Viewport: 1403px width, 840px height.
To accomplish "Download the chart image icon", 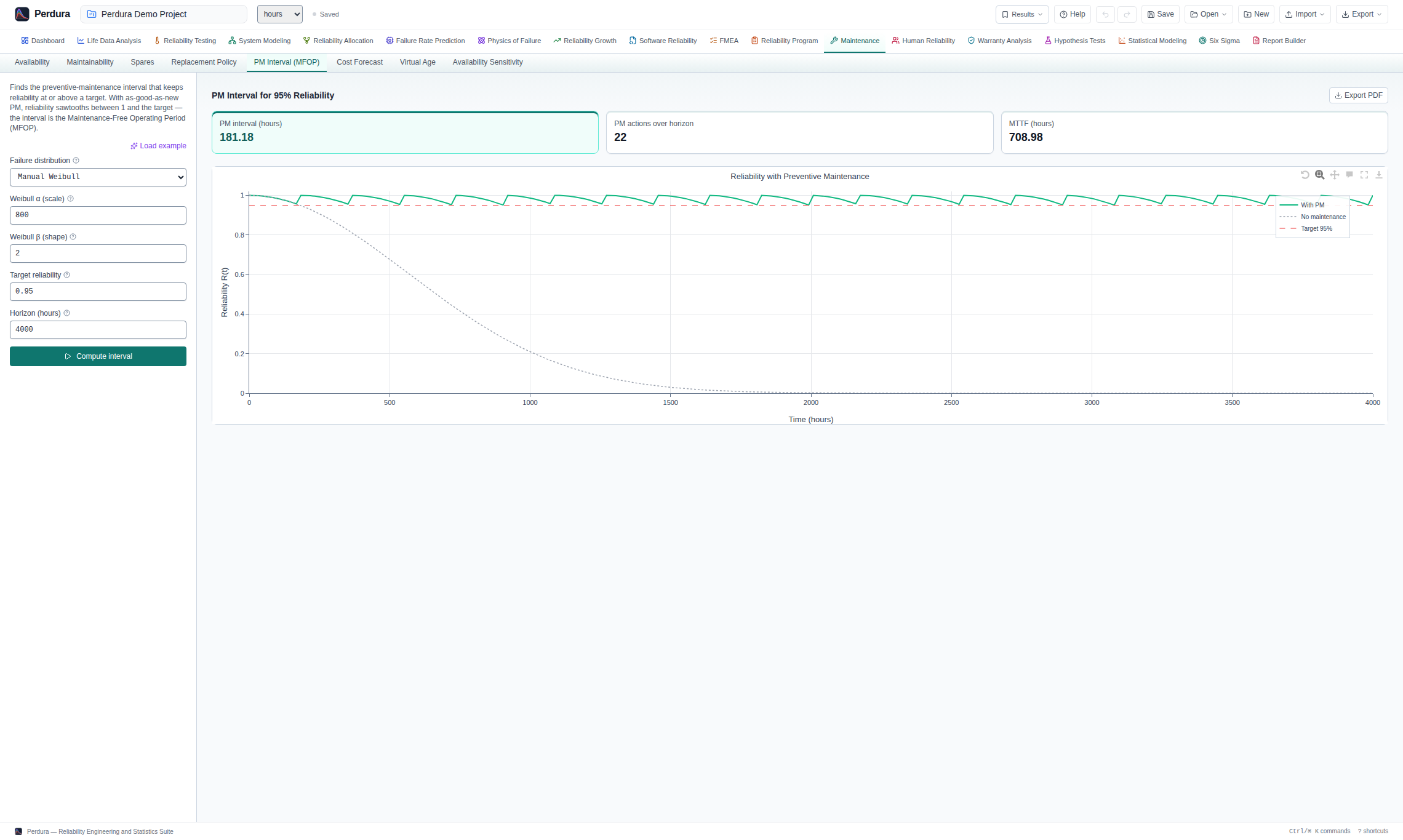I will [1378, 175].
